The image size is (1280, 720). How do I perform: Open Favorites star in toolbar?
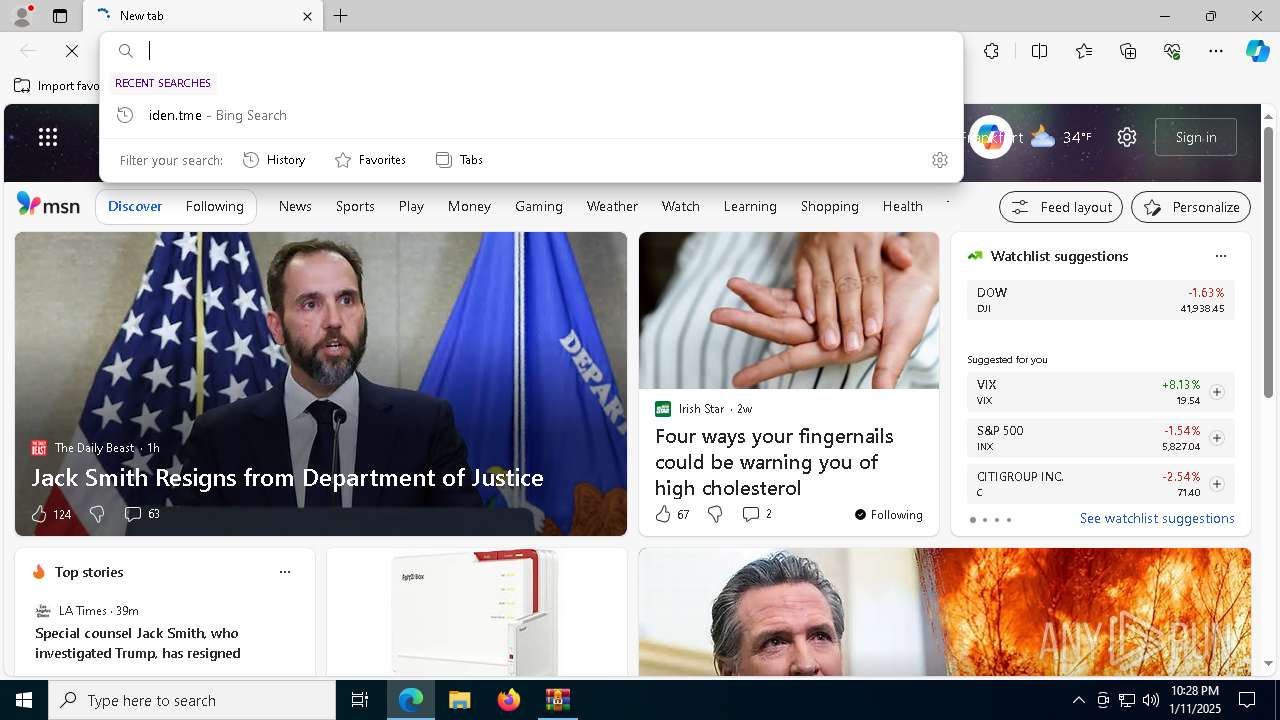(x=1084, y=51)
